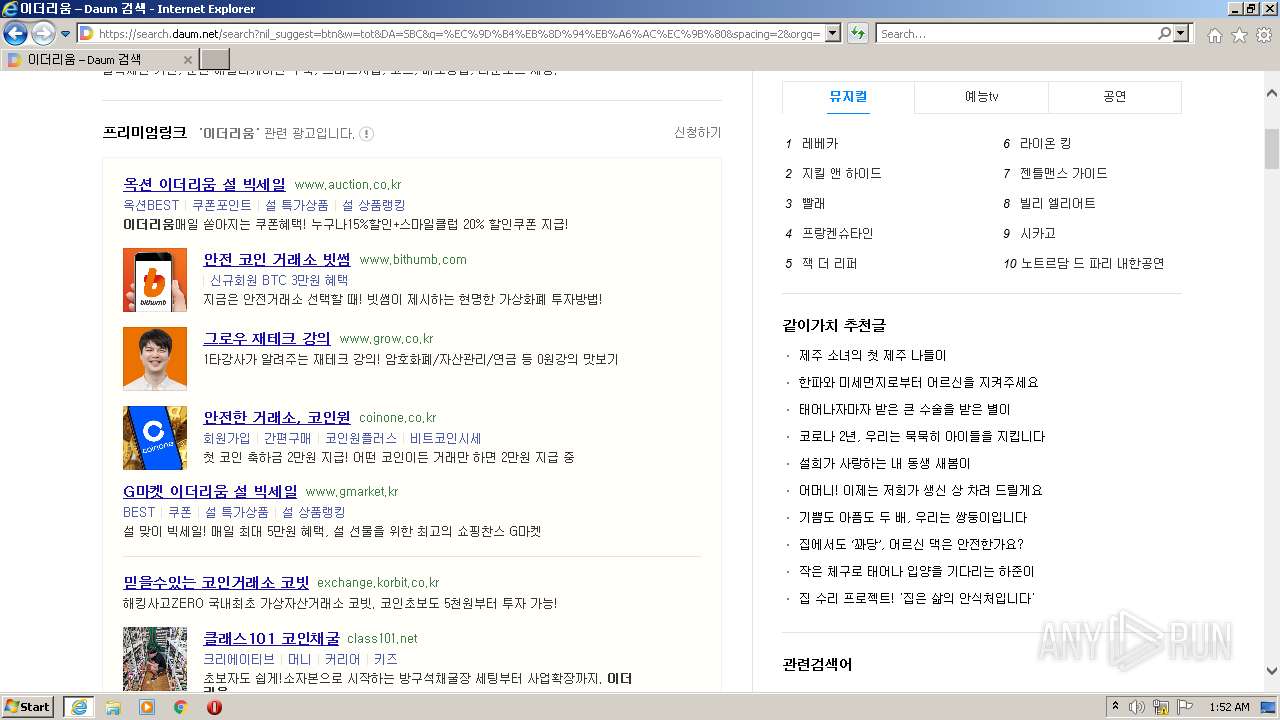1280x720 pixels.
Task: Show hidden system tray icons
Action: (1115, 707)
